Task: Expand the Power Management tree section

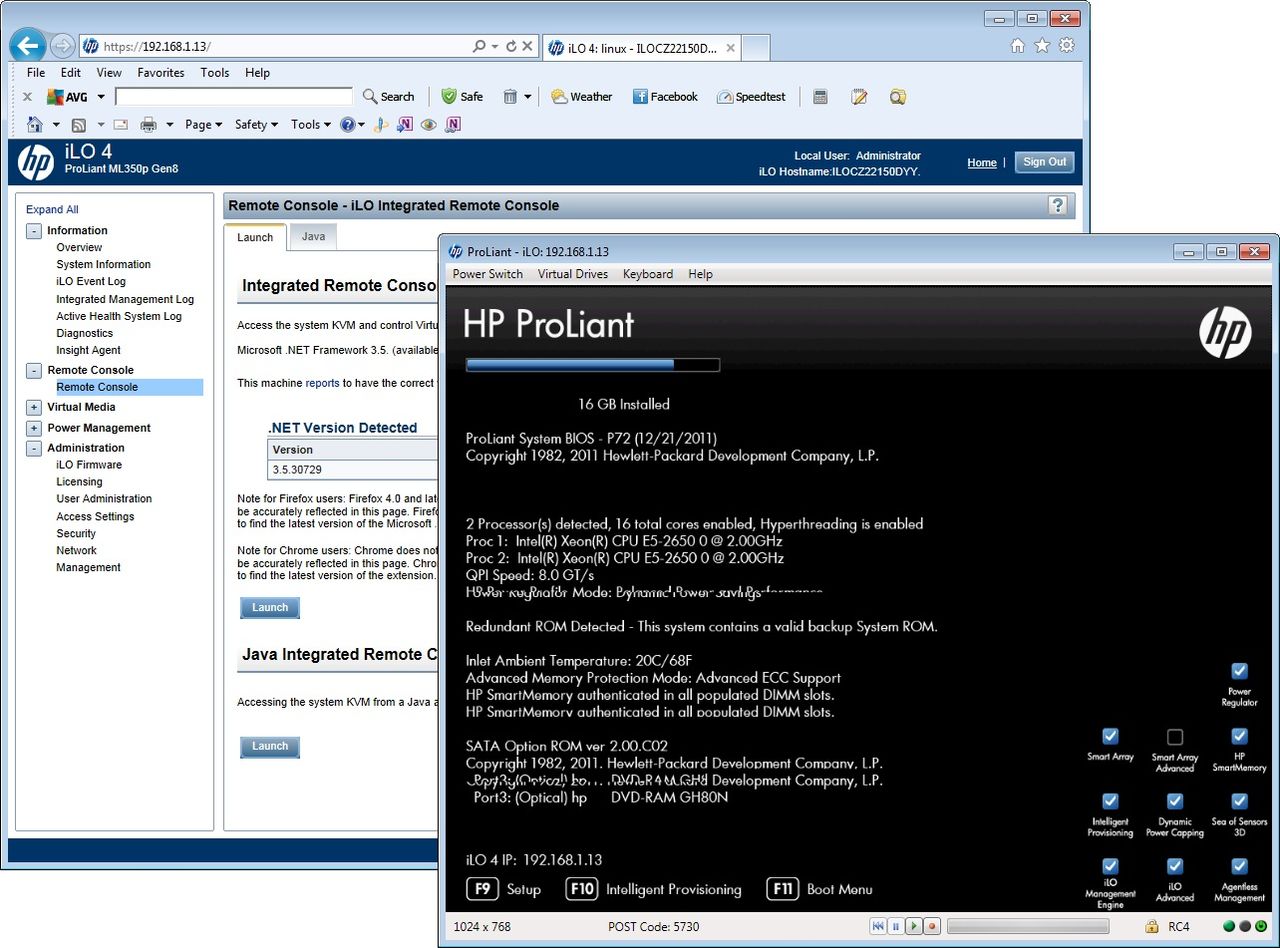Action: (34, 428)
